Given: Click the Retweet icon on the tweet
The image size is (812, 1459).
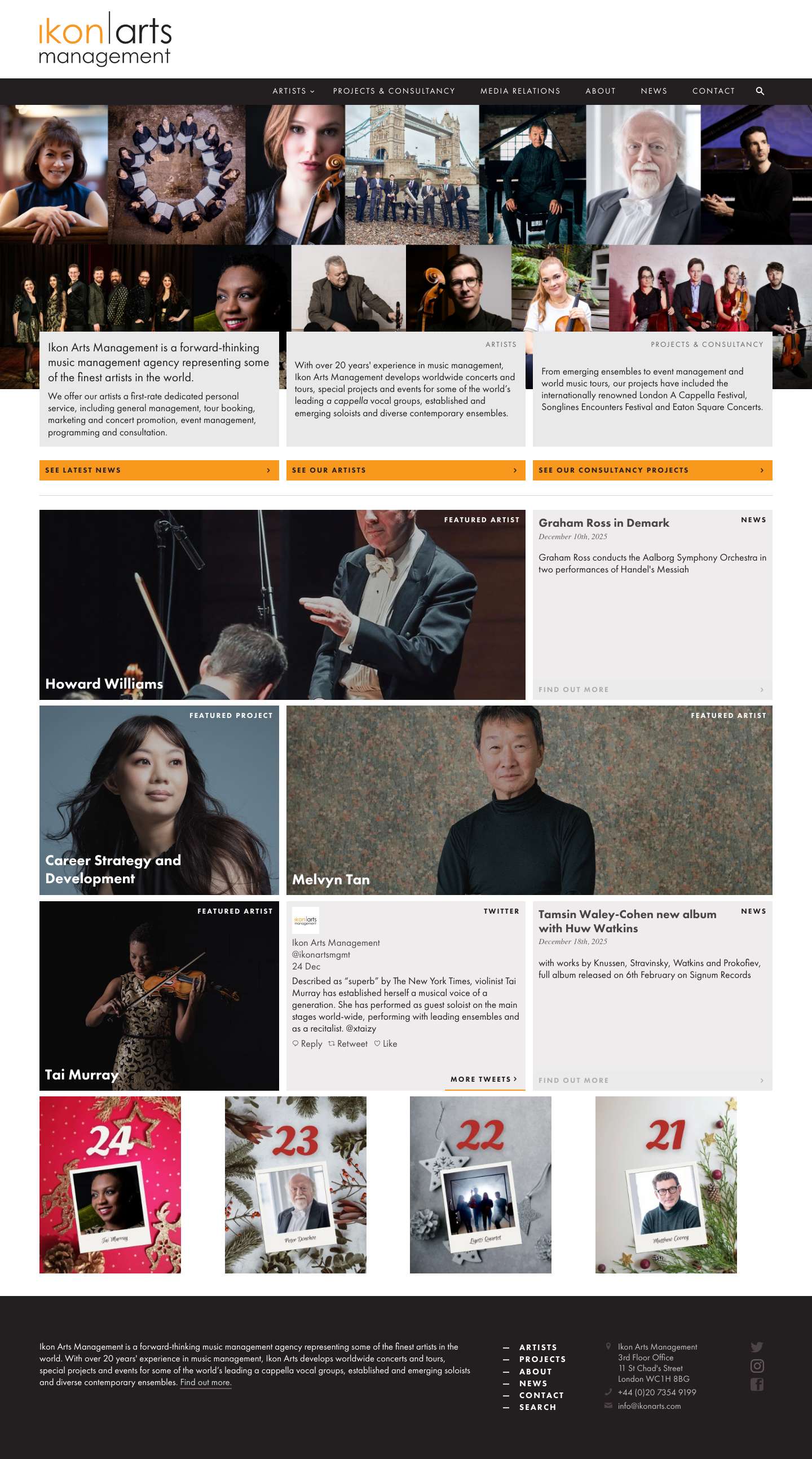Looking at the screenshot, I should (331, 1043).
